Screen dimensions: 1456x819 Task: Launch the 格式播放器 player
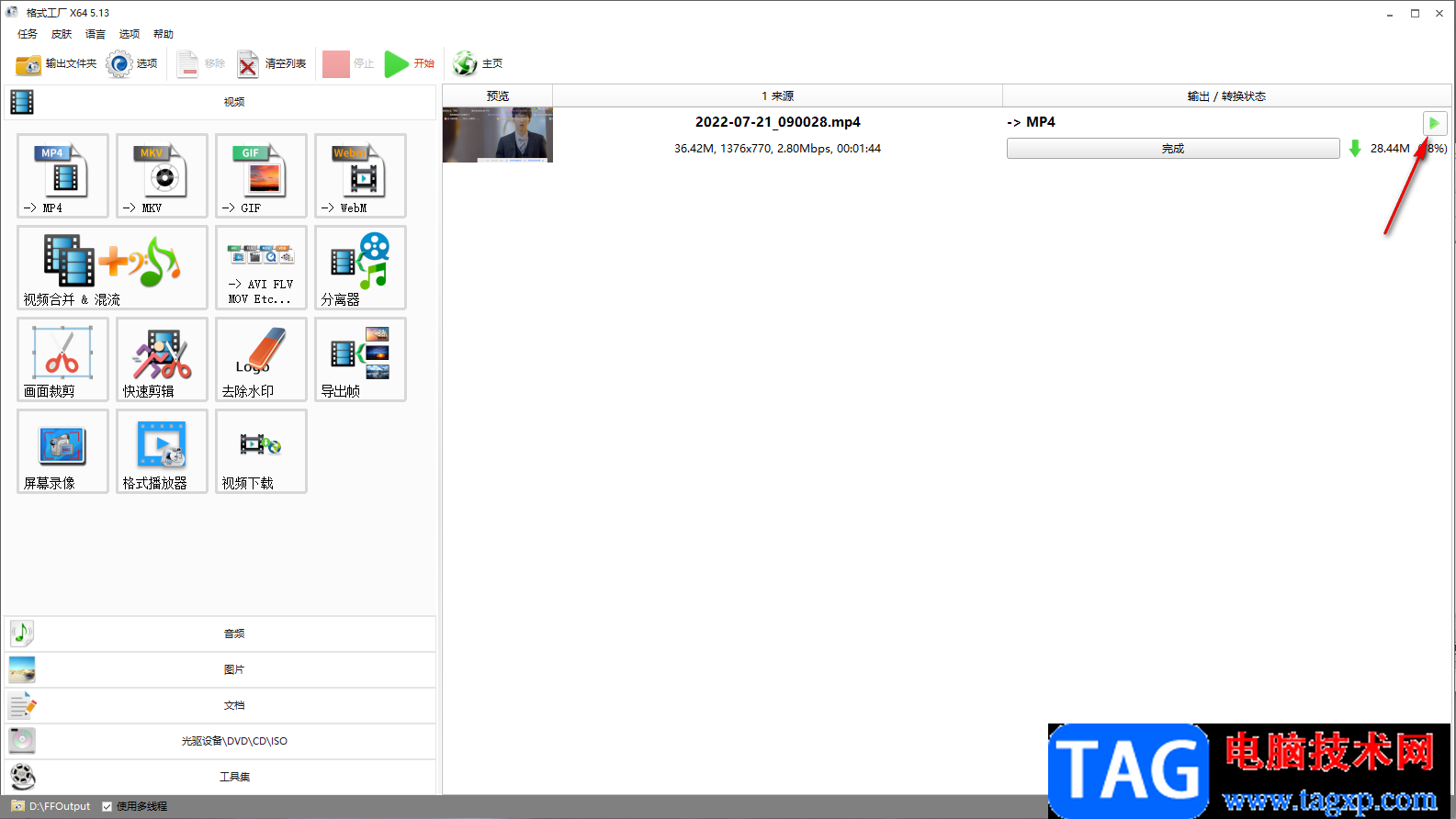(x=162, y=451)
